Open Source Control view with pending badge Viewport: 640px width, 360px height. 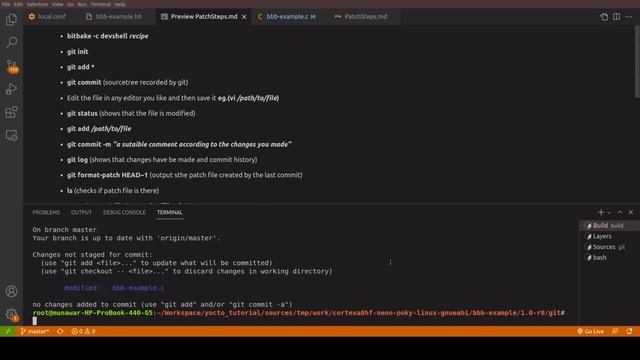[x=11, y=66]
